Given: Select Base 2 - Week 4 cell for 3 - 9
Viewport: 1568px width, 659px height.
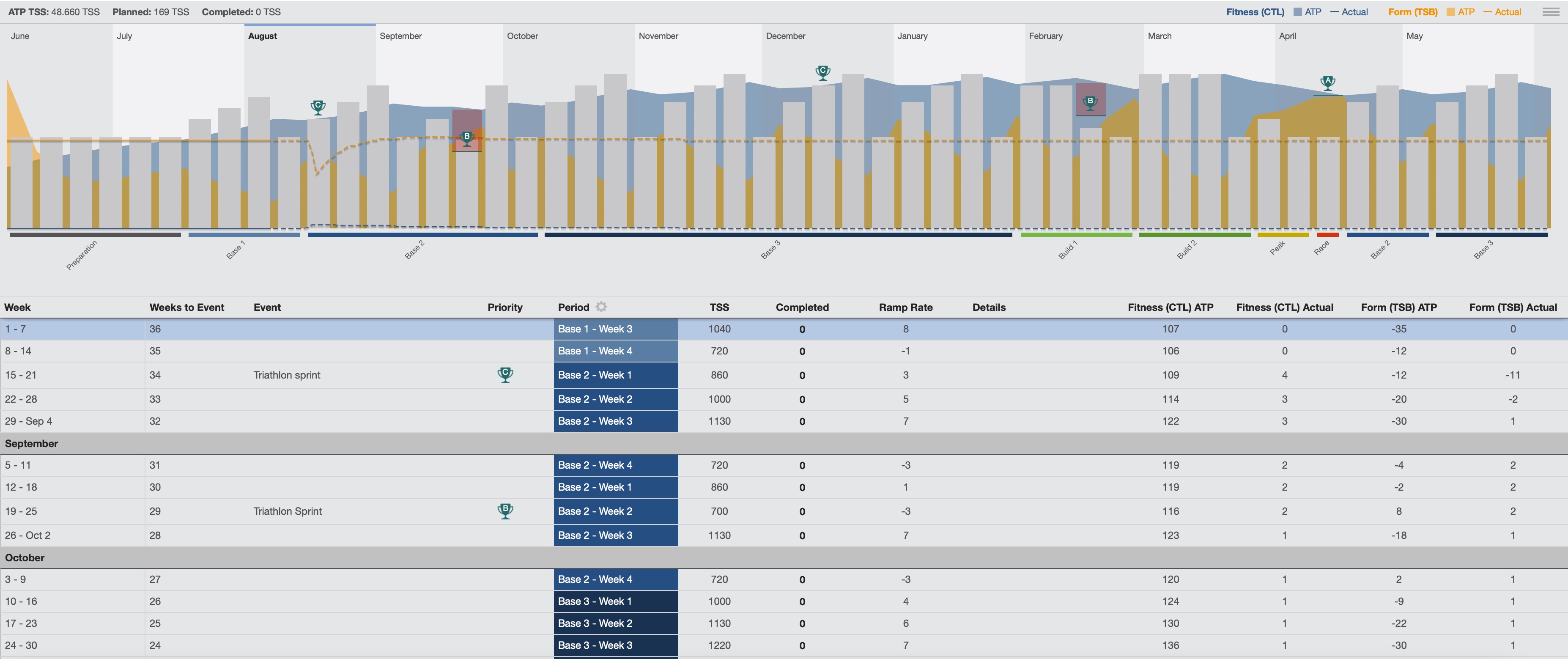Looking at the screenshot, I should (x=615, y=579).
